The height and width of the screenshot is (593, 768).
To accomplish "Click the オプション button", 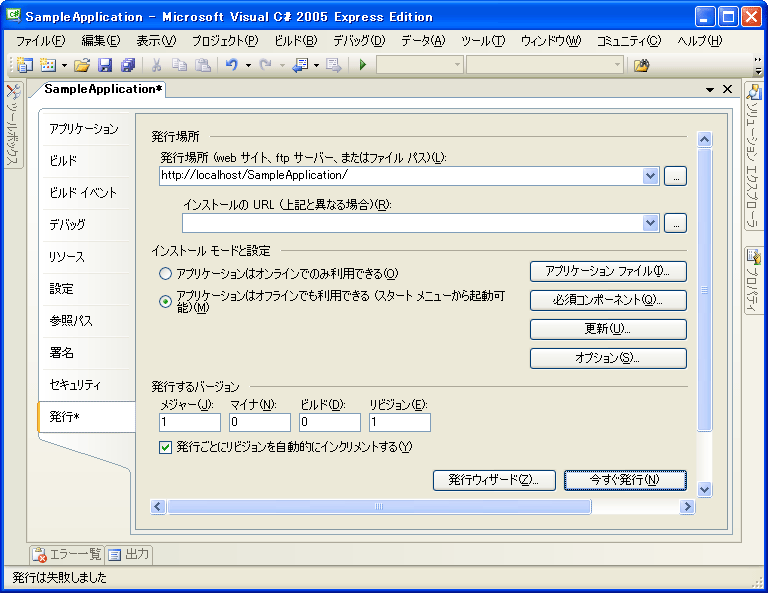I will (608, 358).
